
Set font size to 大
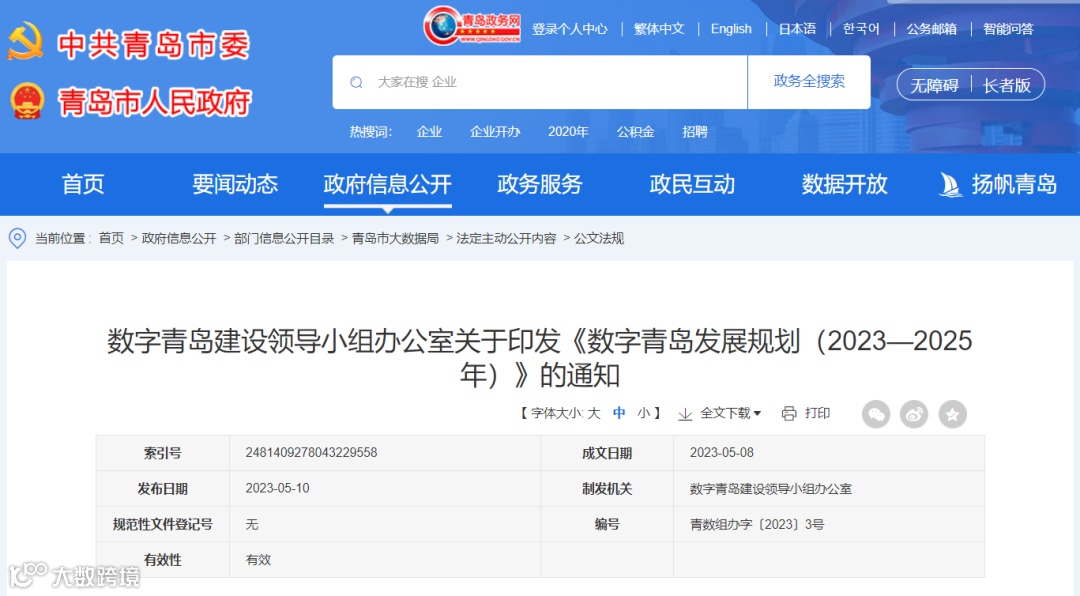click(594, 413)
